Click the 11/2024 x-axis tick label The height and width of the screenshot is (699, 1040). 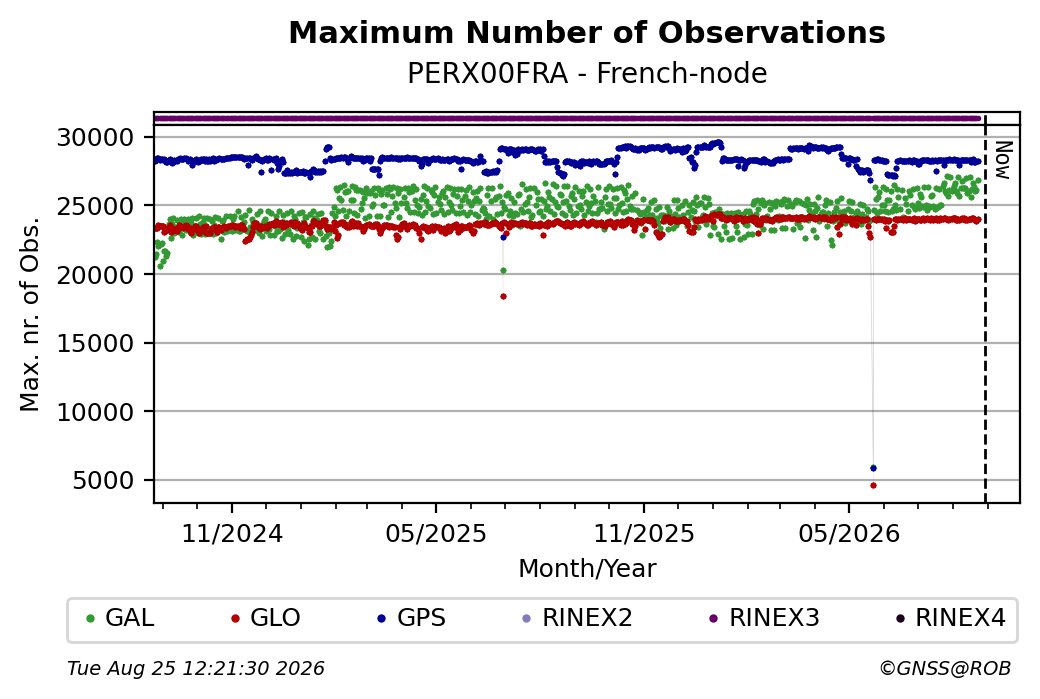tap(232, 533)
